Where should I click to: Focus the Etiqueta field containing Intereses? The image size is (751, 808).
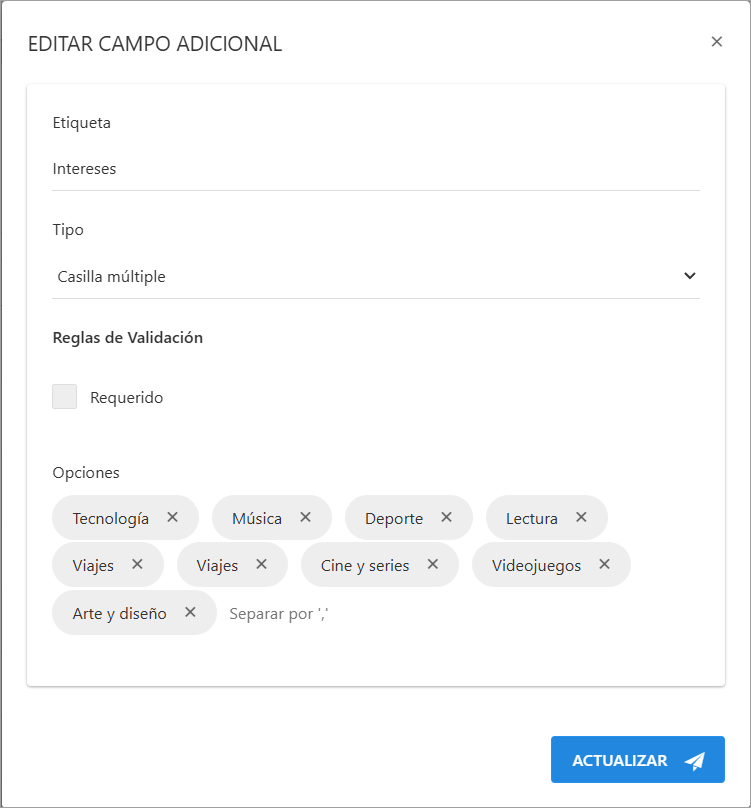[x=375, y=169]
